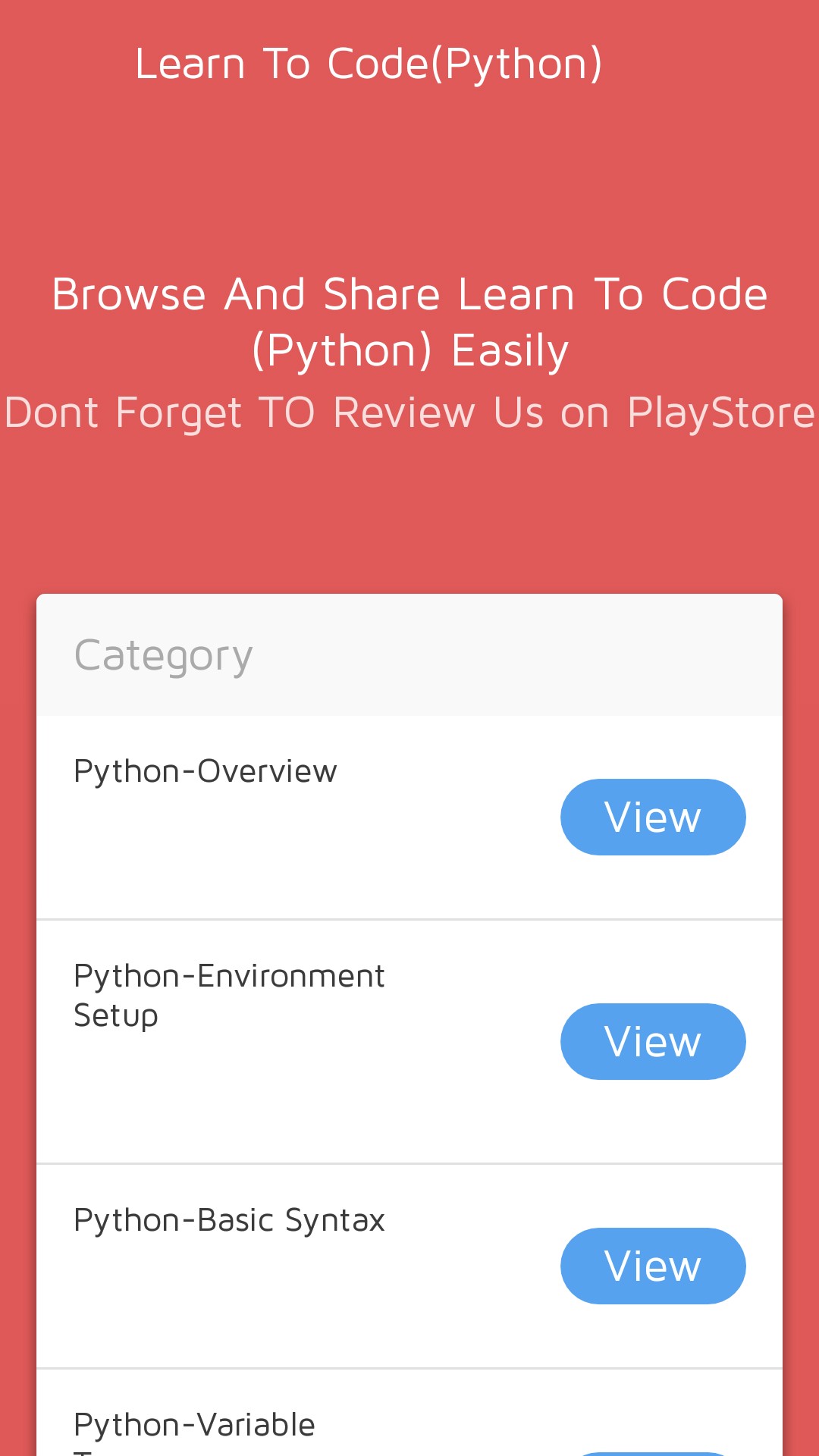
Task: Tap the word 'Overview' in first category row
Action: 267,771
